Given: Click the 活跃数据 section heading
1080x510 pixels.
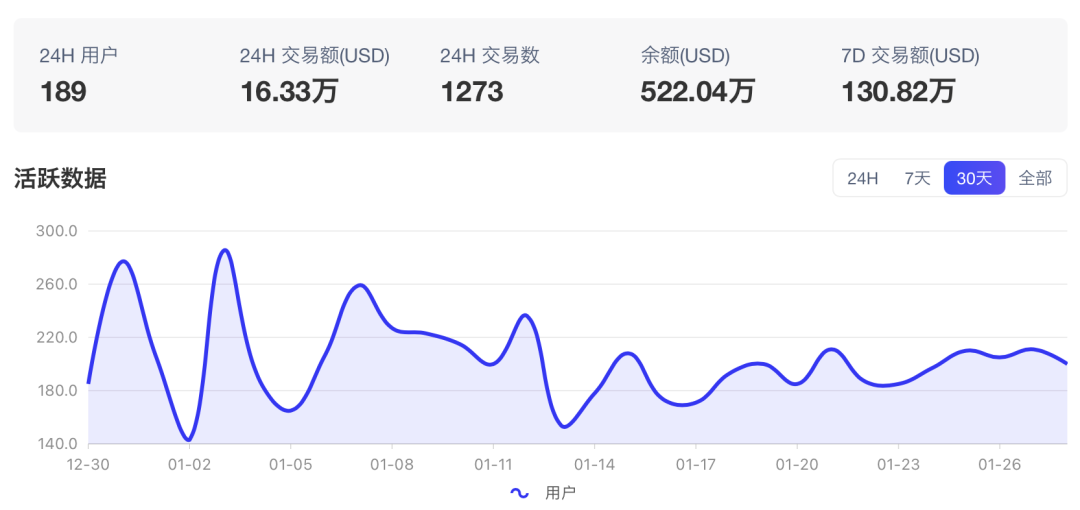Looking at the screenshot, I should (x=60, y=178).
